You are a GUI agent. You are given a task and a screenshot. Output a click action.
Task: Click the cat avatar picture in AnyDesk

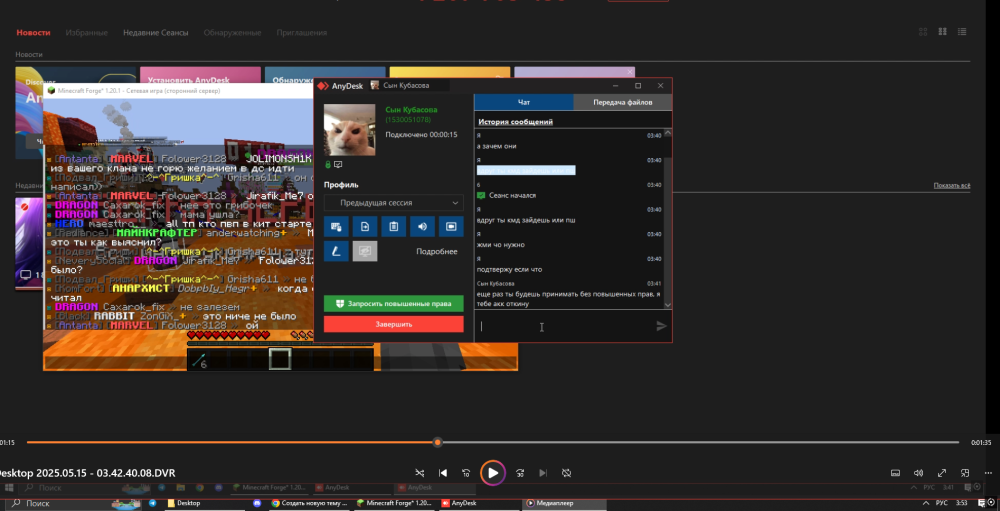349,130
